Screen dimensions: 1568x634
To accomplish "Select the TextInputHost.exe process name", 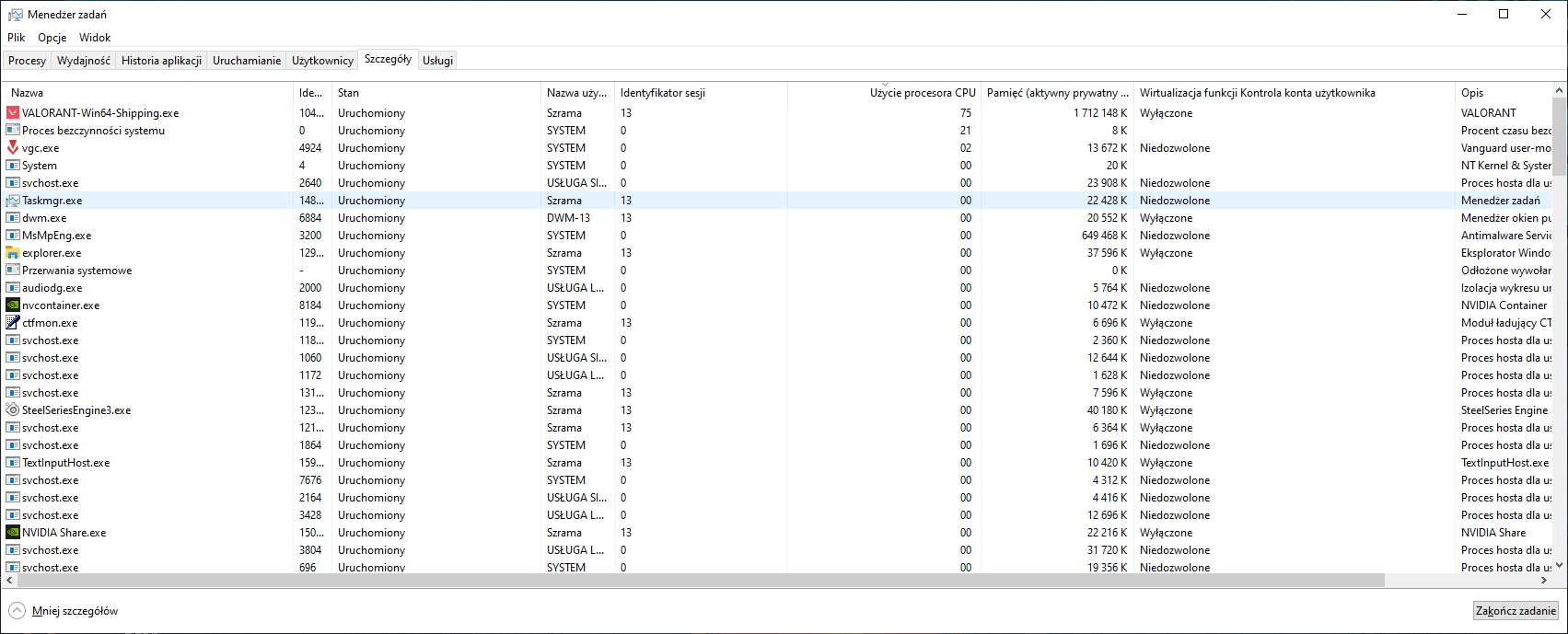I will (66, 463).
